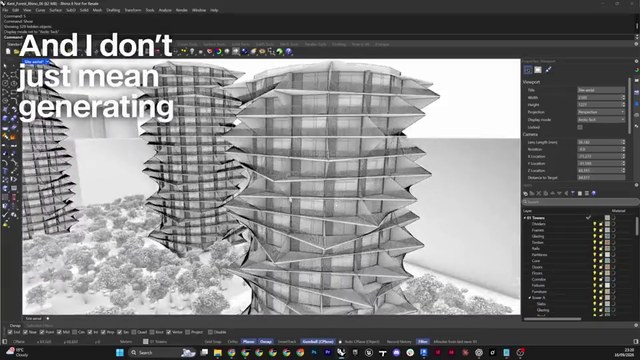The image size is (640, 360).
Task: Open File Explorer from the taskbar
Action: tap(218, 352)
